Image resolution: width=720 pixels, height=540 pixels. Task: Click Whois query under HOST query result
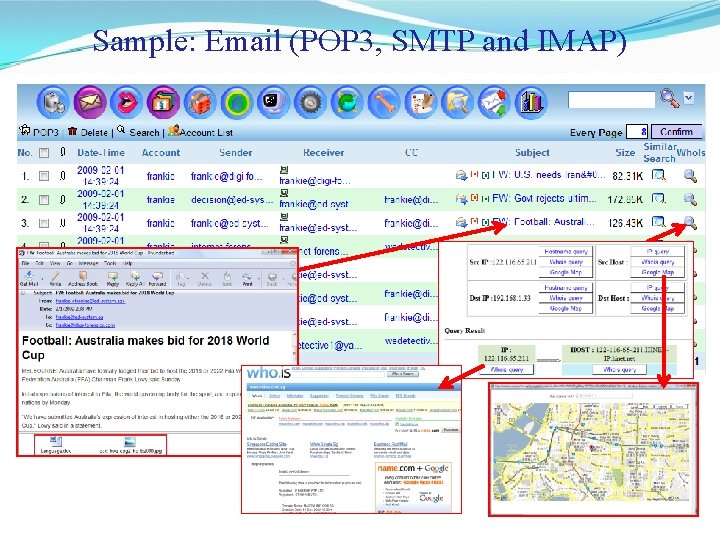pos(619,369)
